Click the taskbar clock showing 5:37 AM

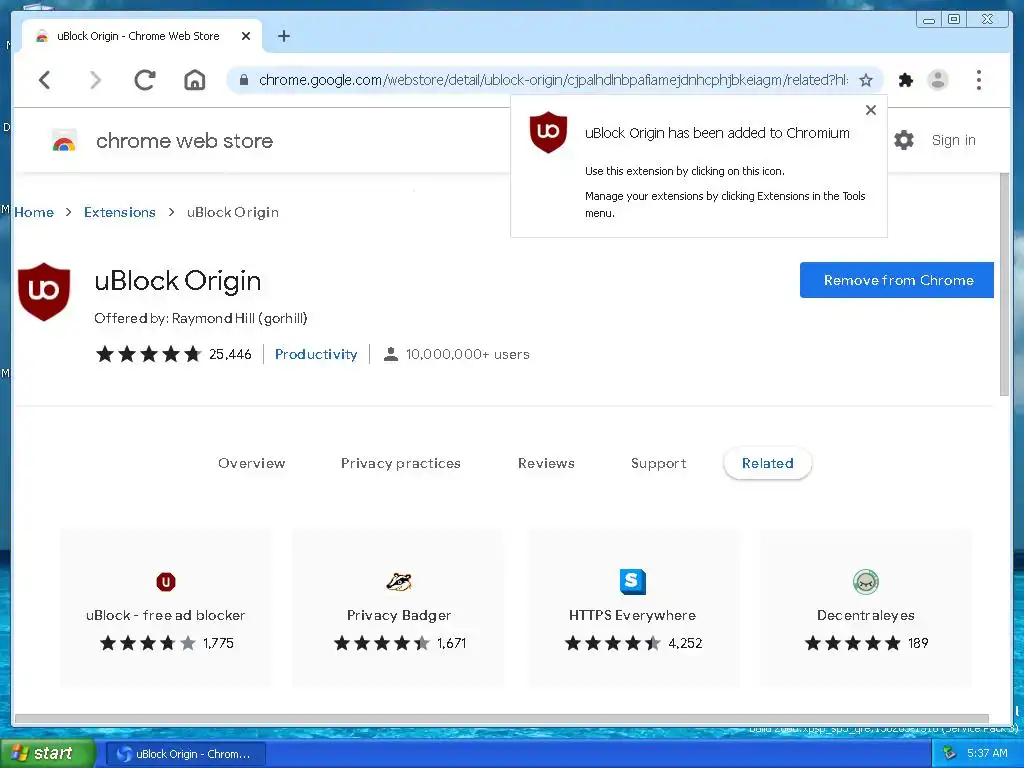tap(987, 754)
